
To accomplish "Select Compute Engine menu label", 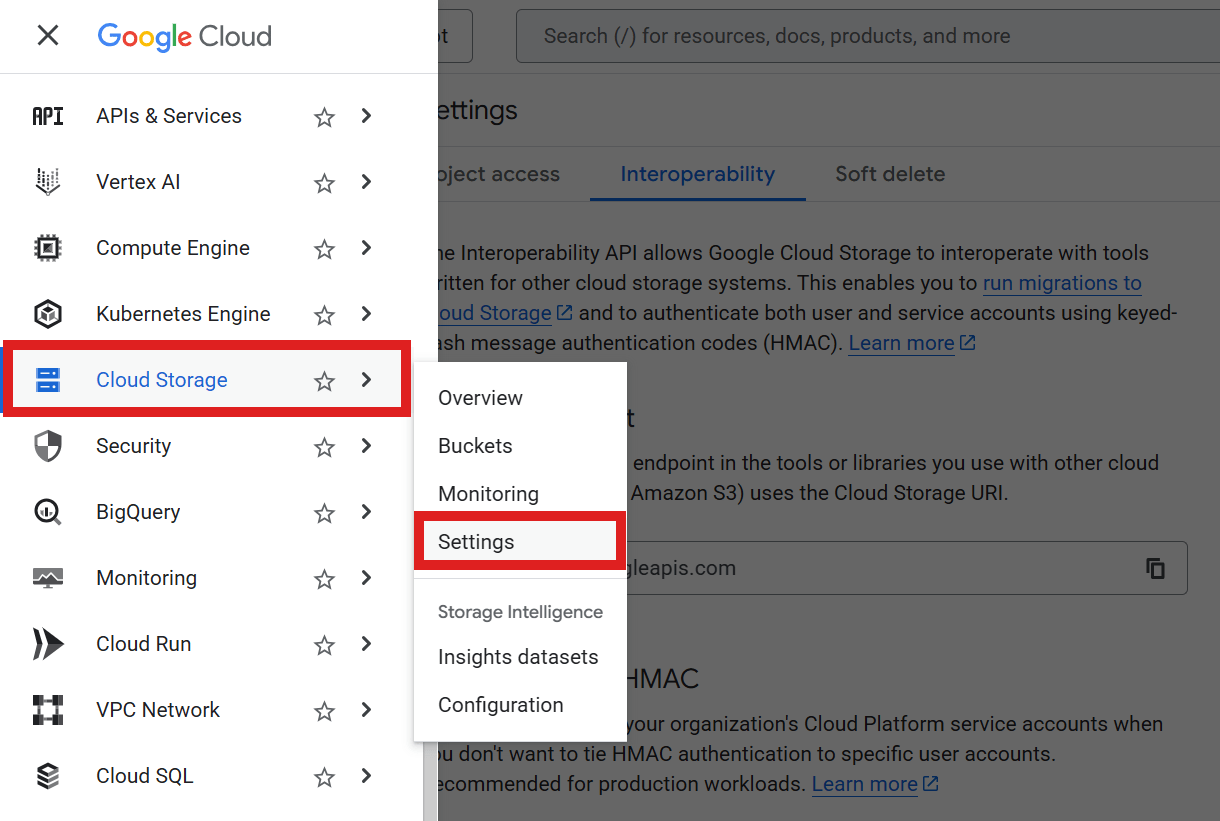I will pyautogui.click(x=173, y=248).
